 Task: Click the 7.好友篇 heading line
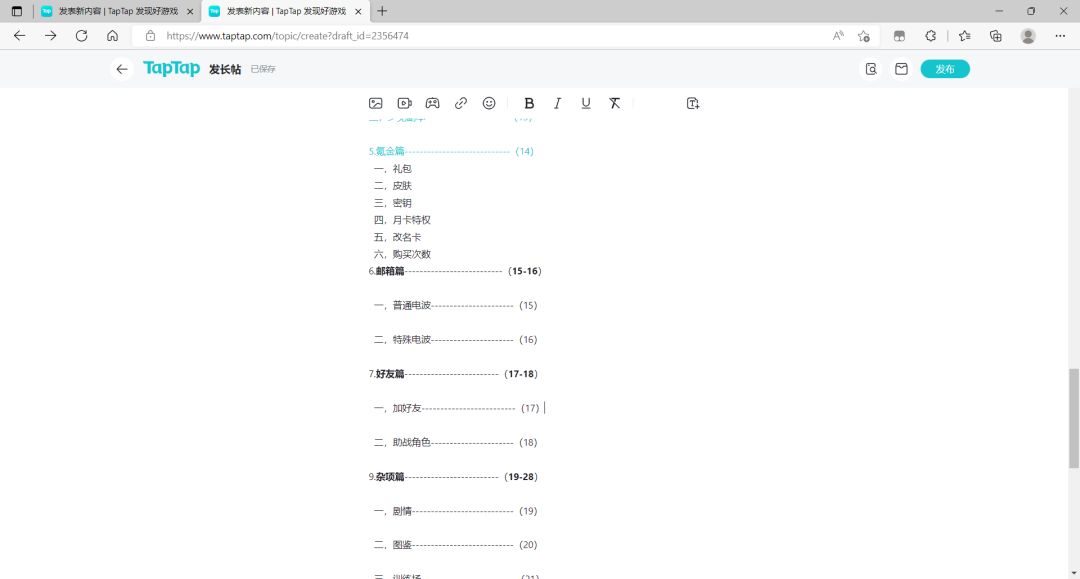(453, 374)
